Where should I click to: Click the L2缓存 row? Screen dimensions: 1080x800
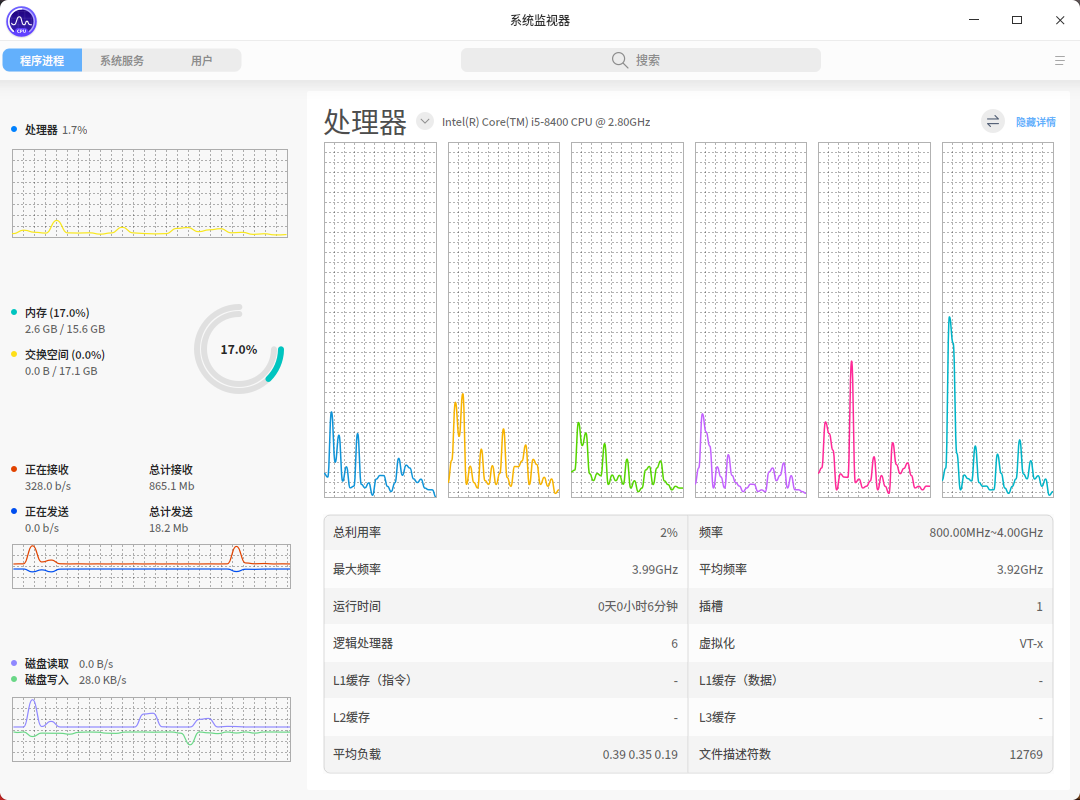tap(506, 717)
